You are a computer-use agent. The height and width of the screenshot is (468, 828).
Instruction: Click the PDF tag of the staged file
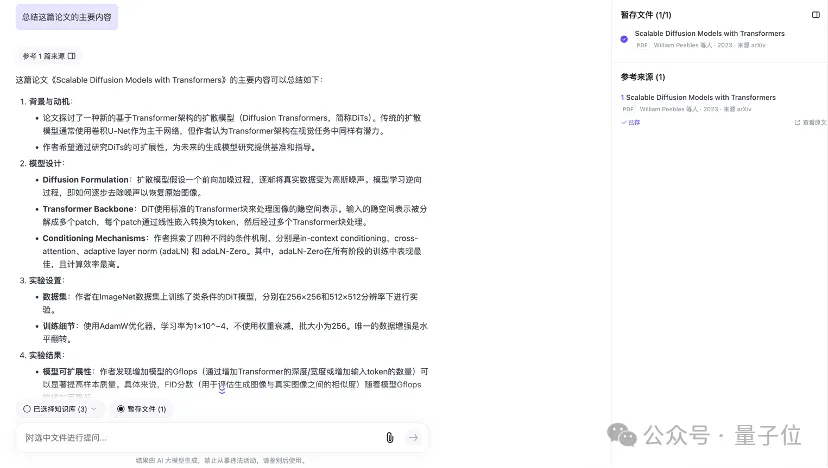pyautogui.click(x=642, y=45)
